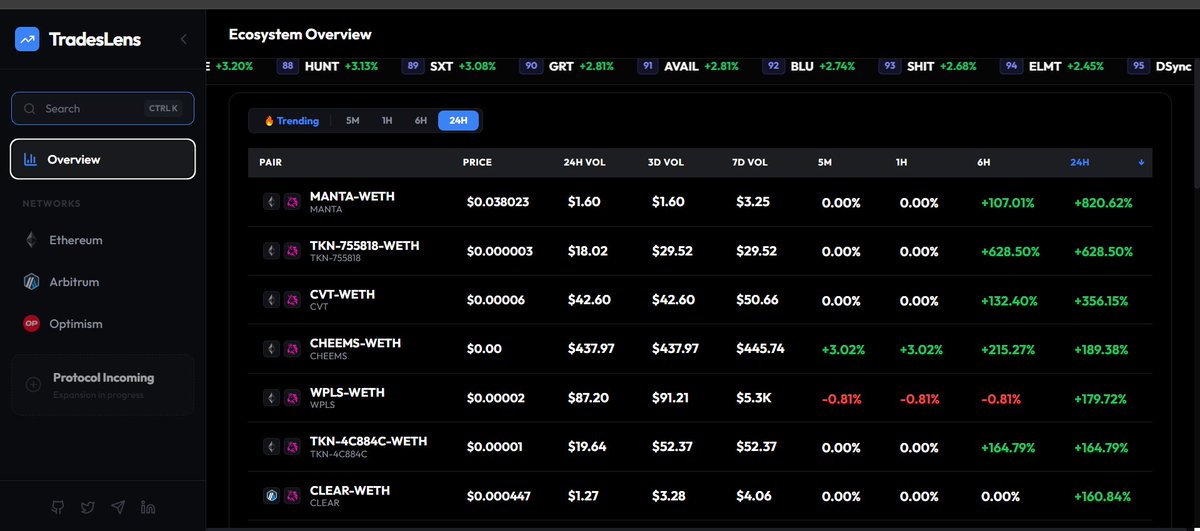This screenshot has height=531, width=1200.
Task: Select the Trending filter tab
Action: pyautogui.click(x=291, y=121)
